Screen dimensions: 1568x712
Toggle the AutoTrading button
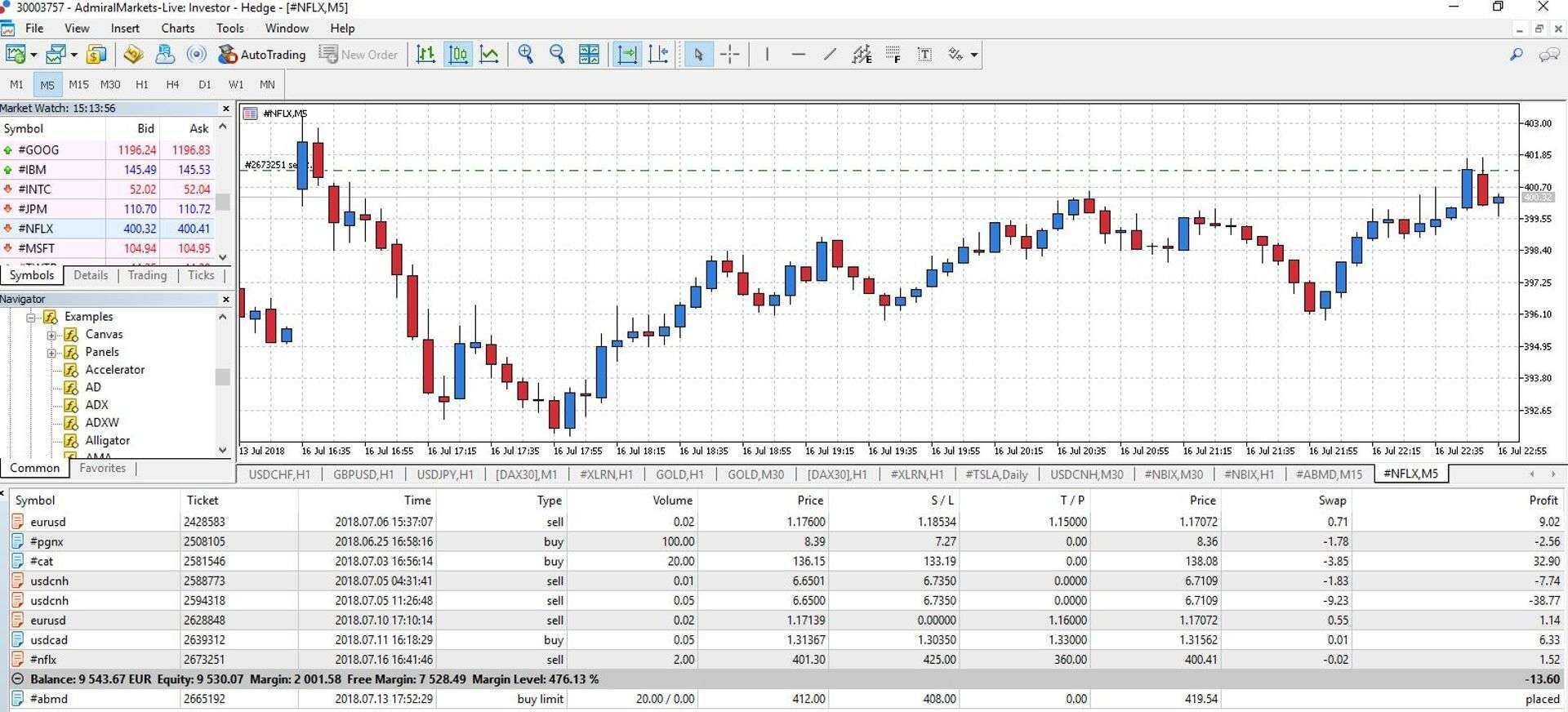(x=262, y=55)
